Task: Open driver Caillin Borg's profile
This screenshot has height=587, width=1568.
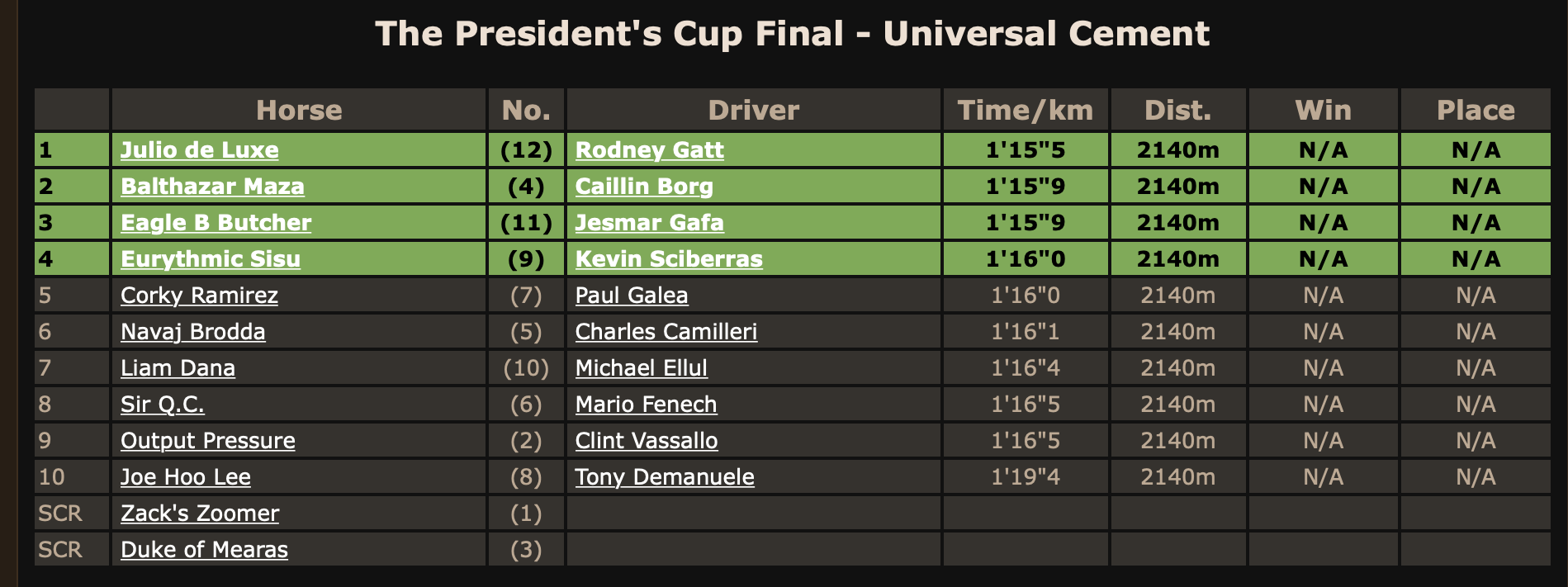Action: coord(644,187)
